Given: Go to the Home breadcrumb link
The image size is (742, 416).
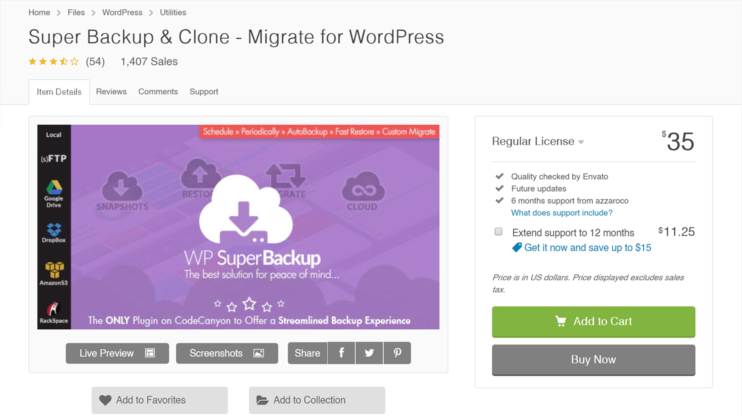Looking at the screenshot, I should (x=39, y=12).
